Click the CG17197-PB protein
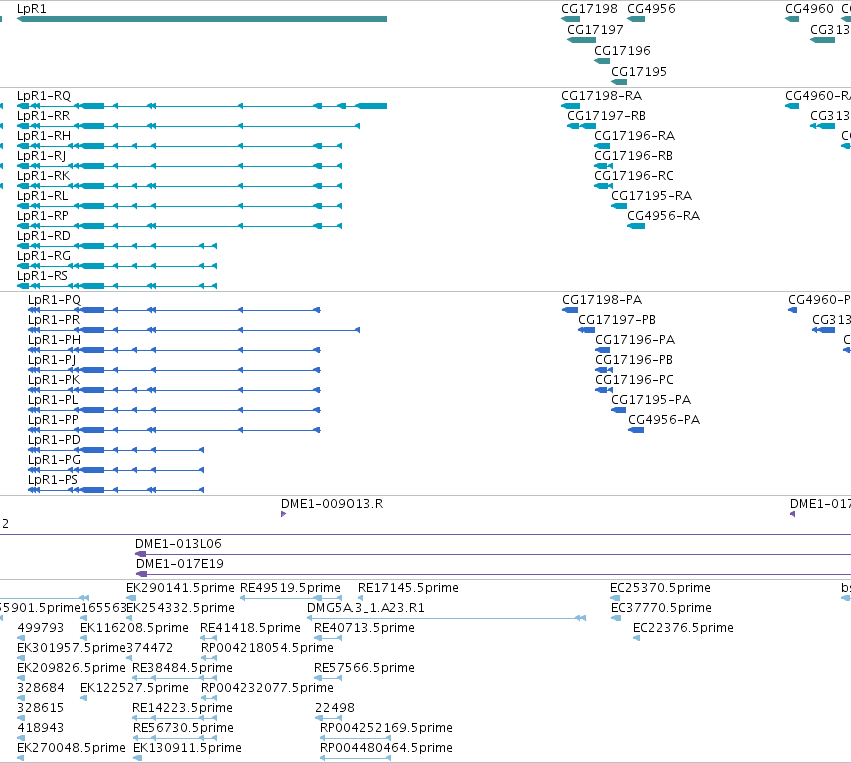The width and height of the screenshot is (851, 763). point(587,330)
